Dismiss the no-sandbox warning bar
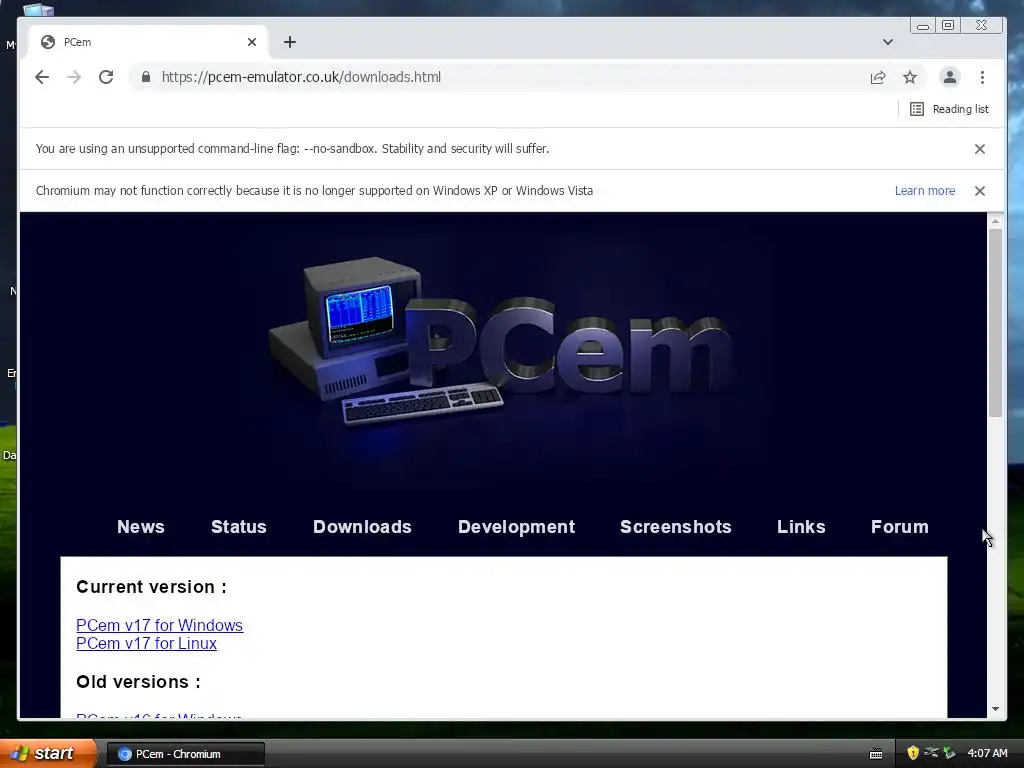1024x768 pixels. tap(980, 149)
